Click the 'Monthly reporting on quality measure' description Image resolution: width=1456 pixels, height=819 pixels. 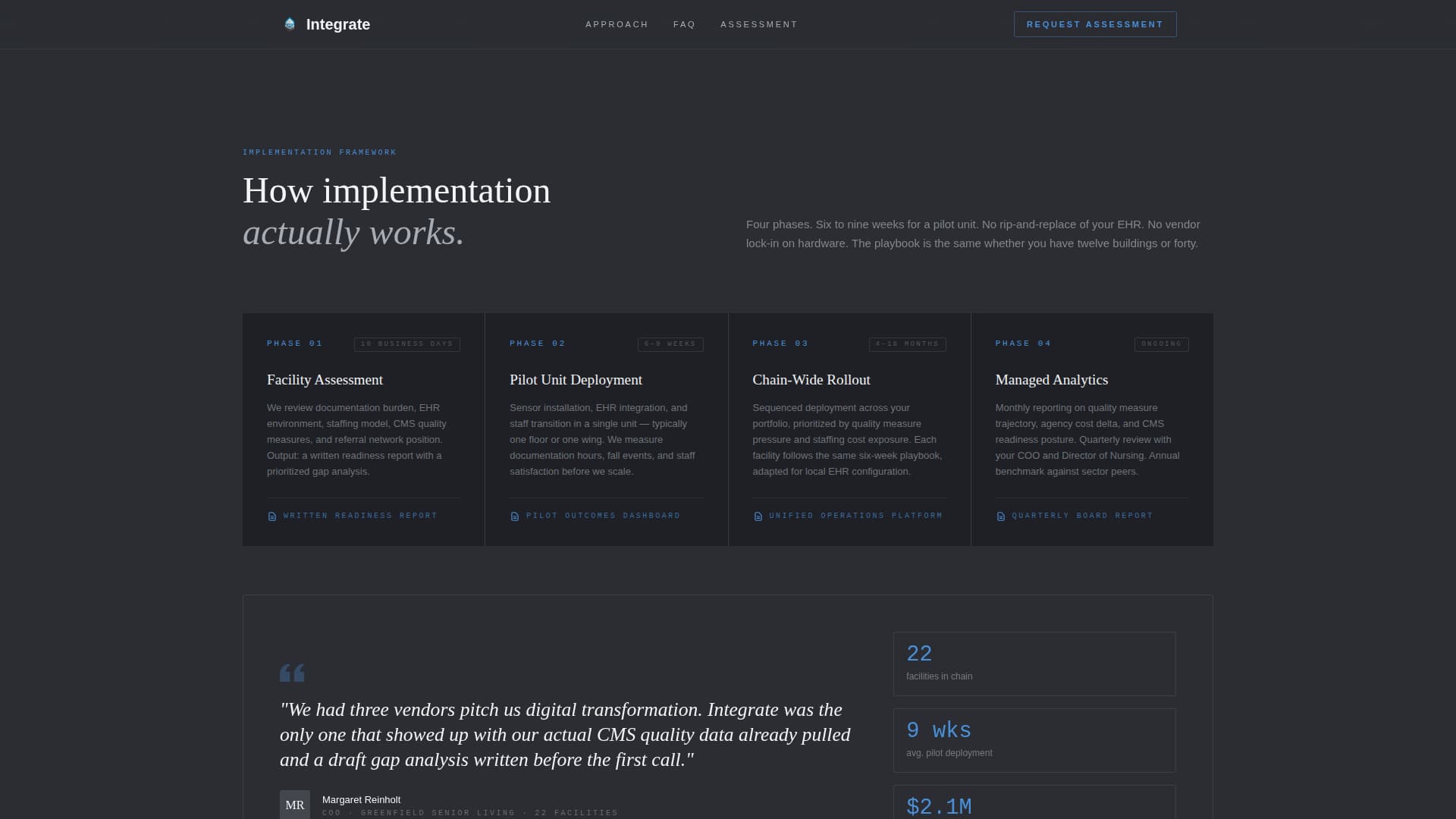click(x=1087, y=440)
